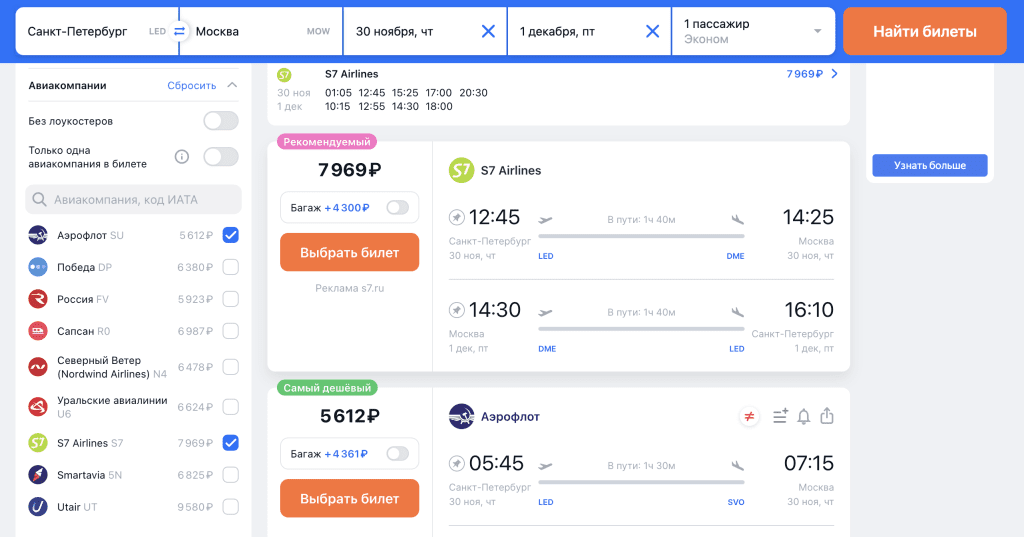Click the Aeroflot fare compare icon

(x=749, y=416)
